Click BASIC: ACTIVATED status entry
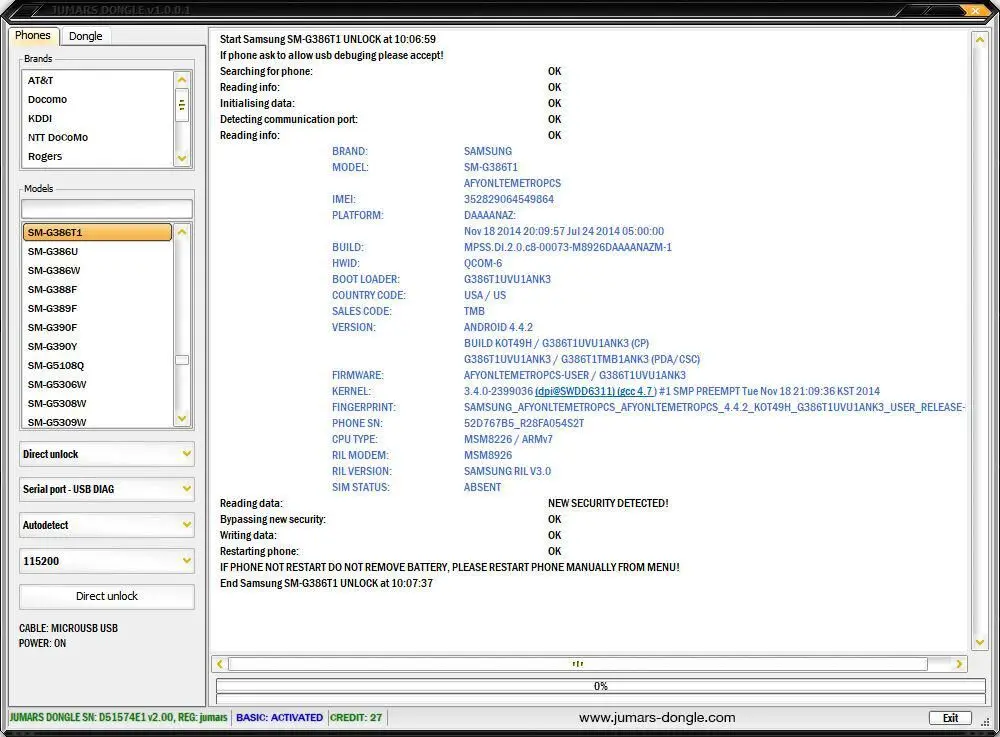Viewport: 1000px width, 737px height. [279, 718]
